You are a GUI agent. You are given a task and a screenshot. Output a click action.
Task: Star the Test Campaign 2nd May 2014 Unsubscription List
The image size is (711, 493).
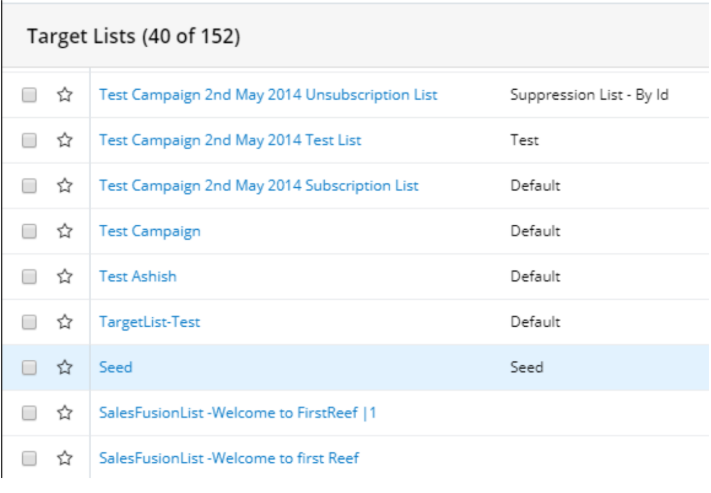click(65, 95)
